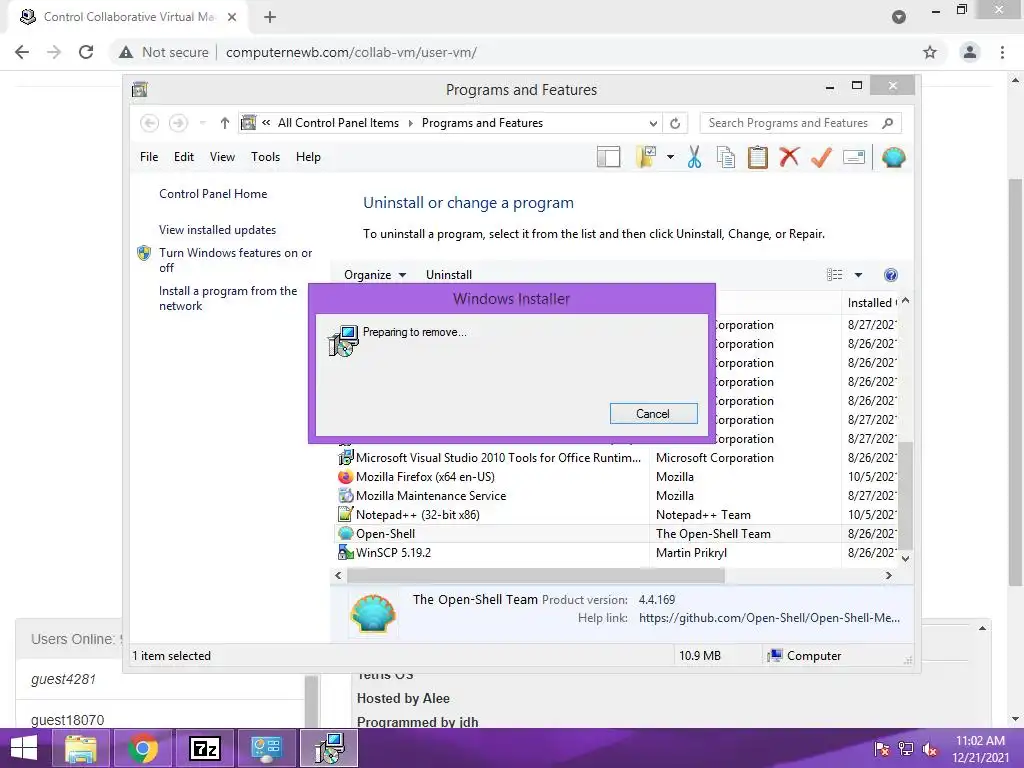Click Turn Windows features on or off
Image resolution: width=1024 pixels, height=768 pixels.
(x=235, y=260)
